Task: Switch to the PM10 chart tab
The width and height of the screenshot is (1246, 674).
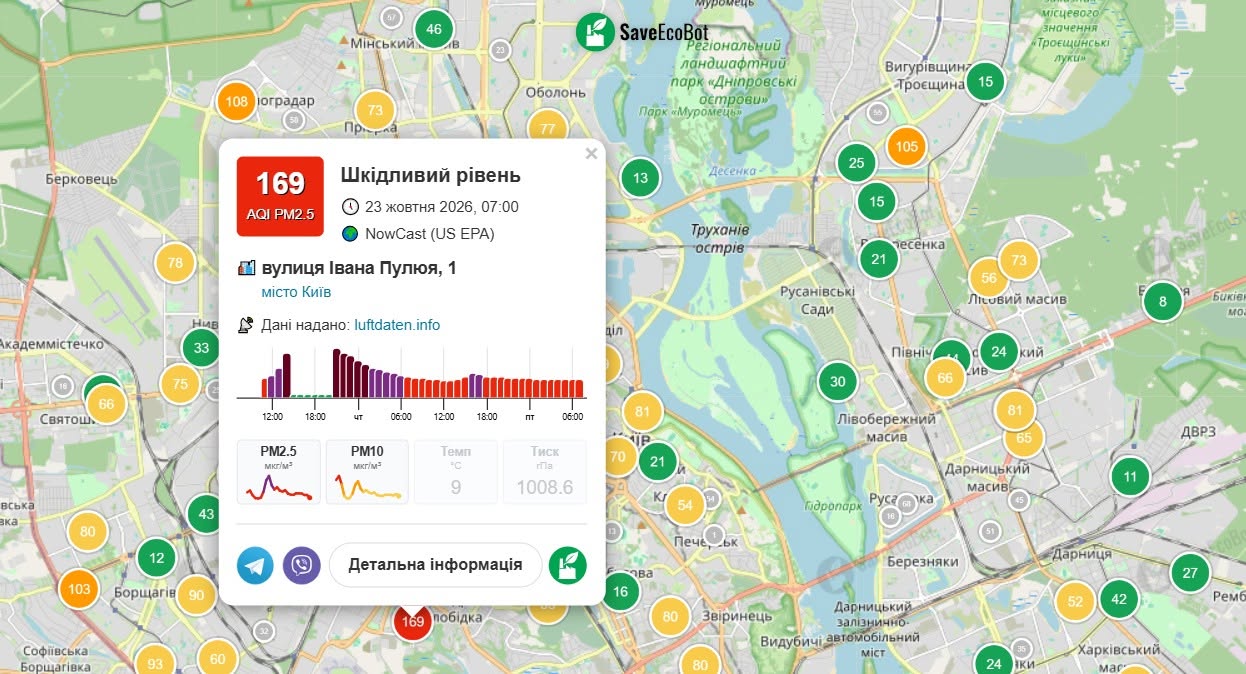Action: tap(367, 472)
